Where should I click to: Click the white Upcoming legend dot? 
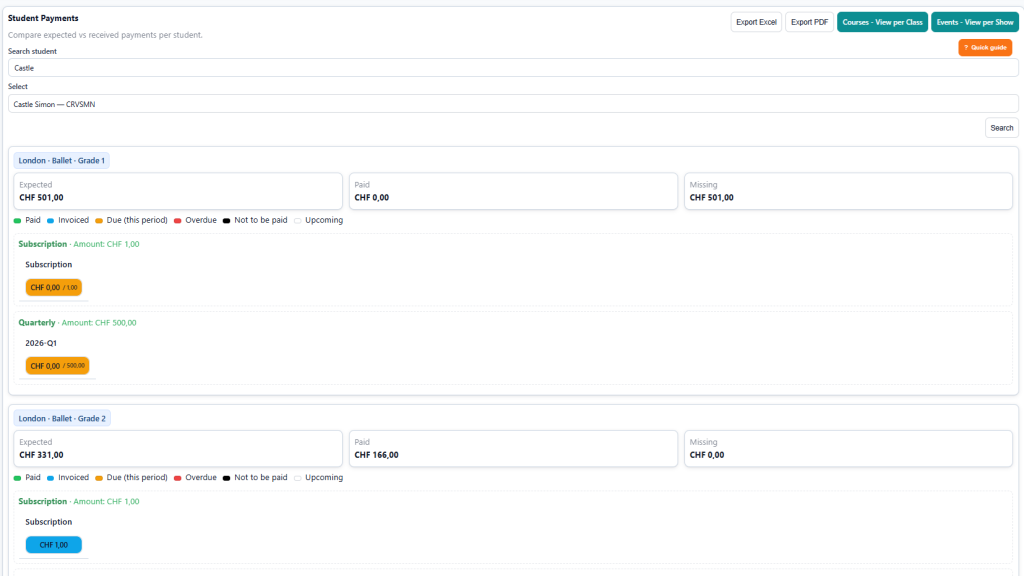tap(297, 220)
